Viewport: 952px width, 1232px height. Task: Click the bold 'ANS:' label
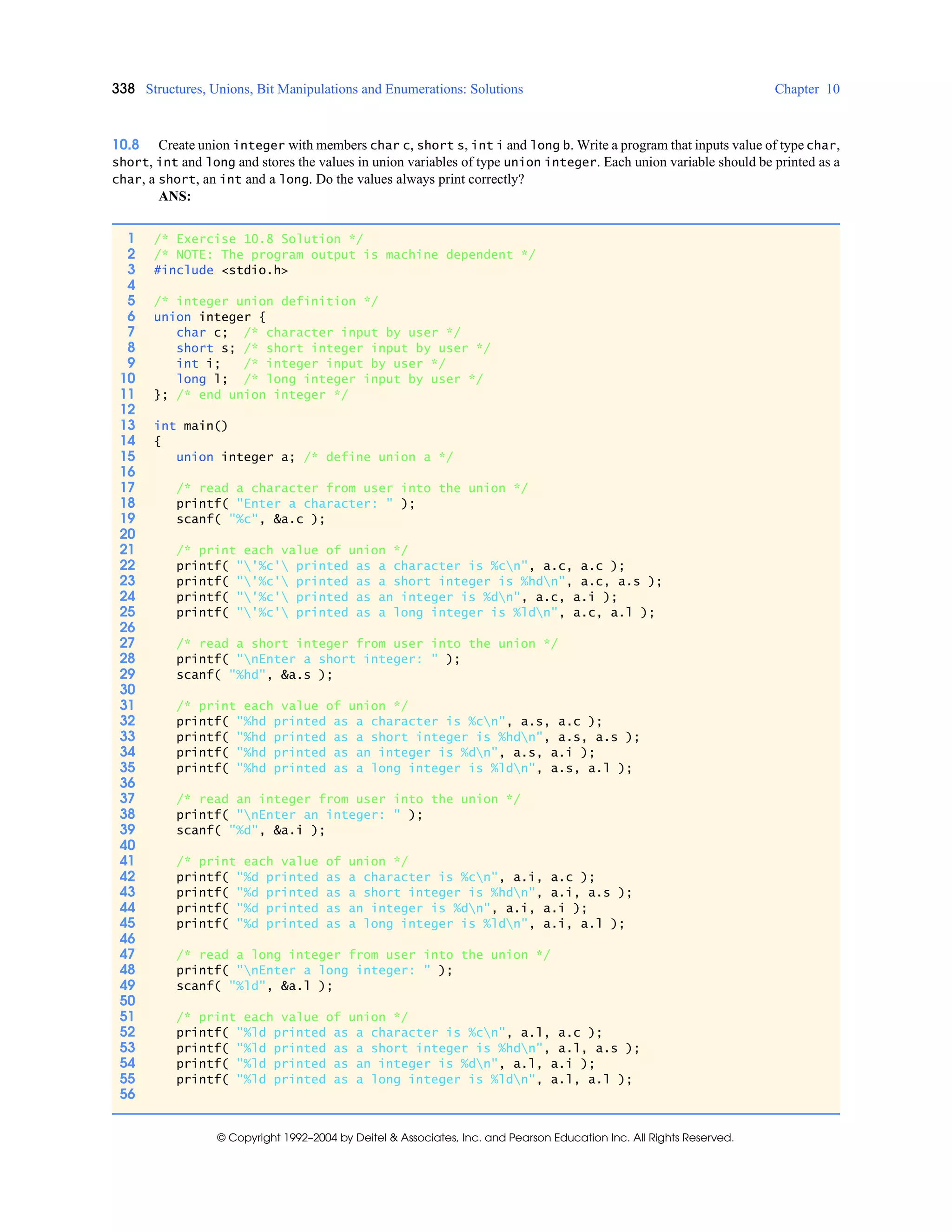pos(175,196)
